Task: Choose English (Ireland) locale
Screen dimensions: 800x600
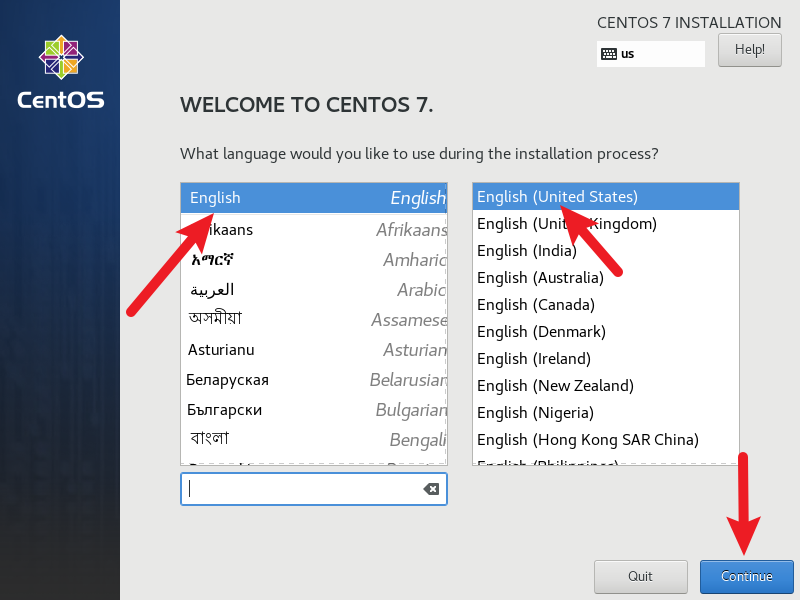Action: point(606,359)
